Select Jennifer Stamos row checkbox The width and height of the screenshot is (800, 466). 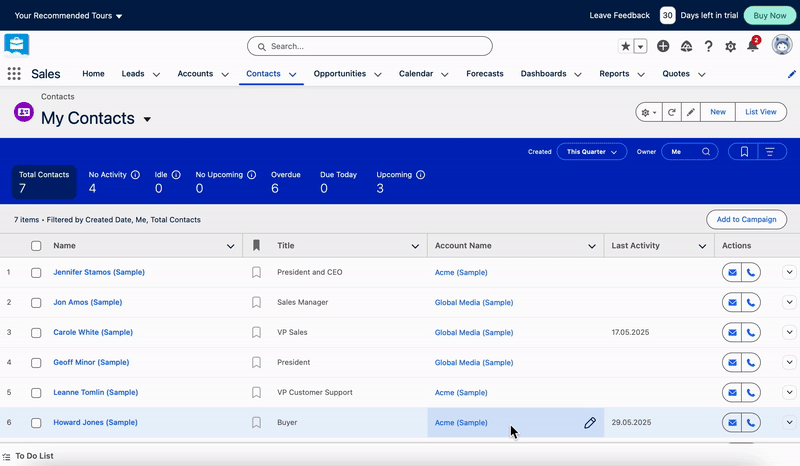point(36,273)
